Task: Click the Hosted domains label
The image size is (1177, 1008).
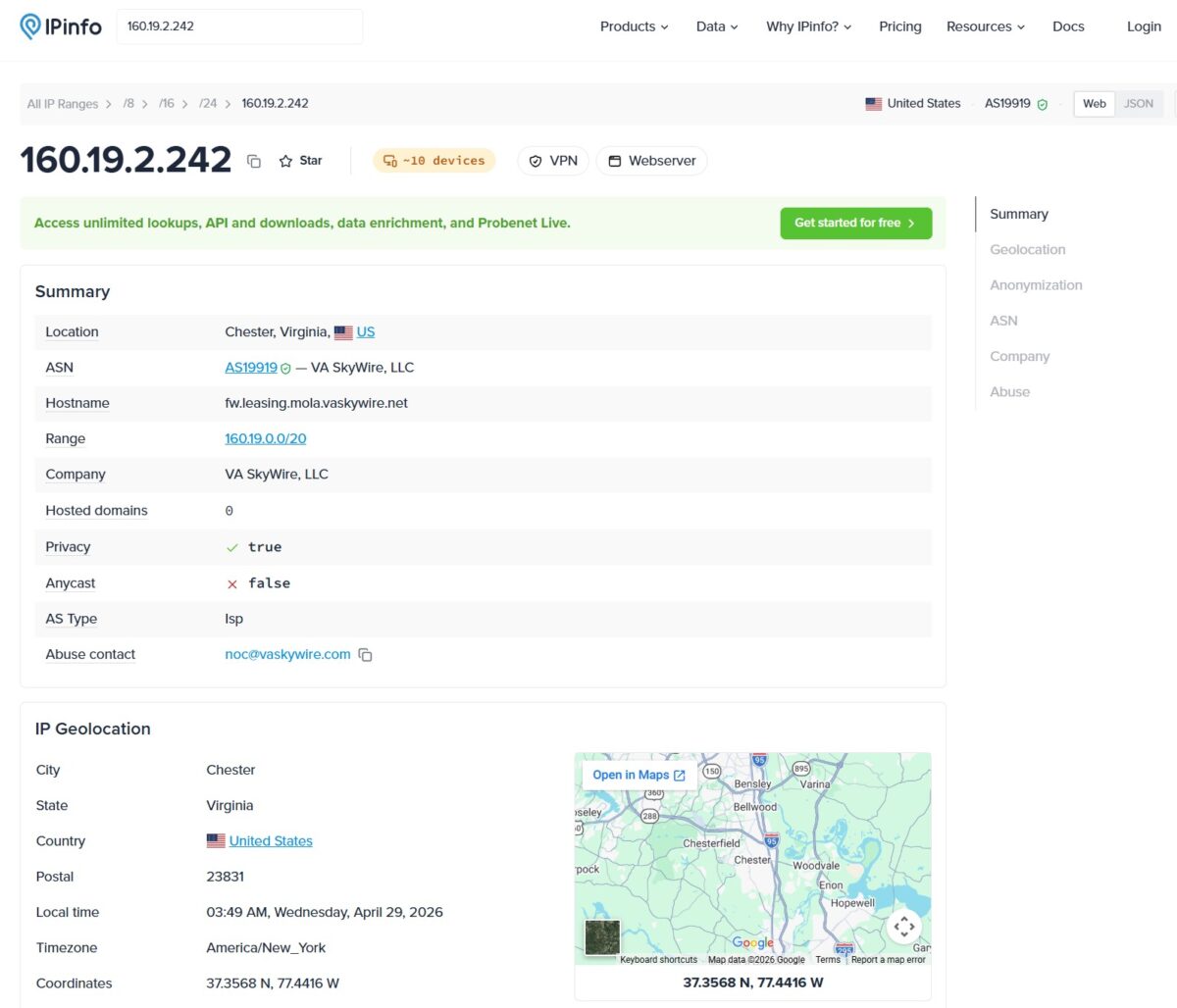Action: pos(96,511)
